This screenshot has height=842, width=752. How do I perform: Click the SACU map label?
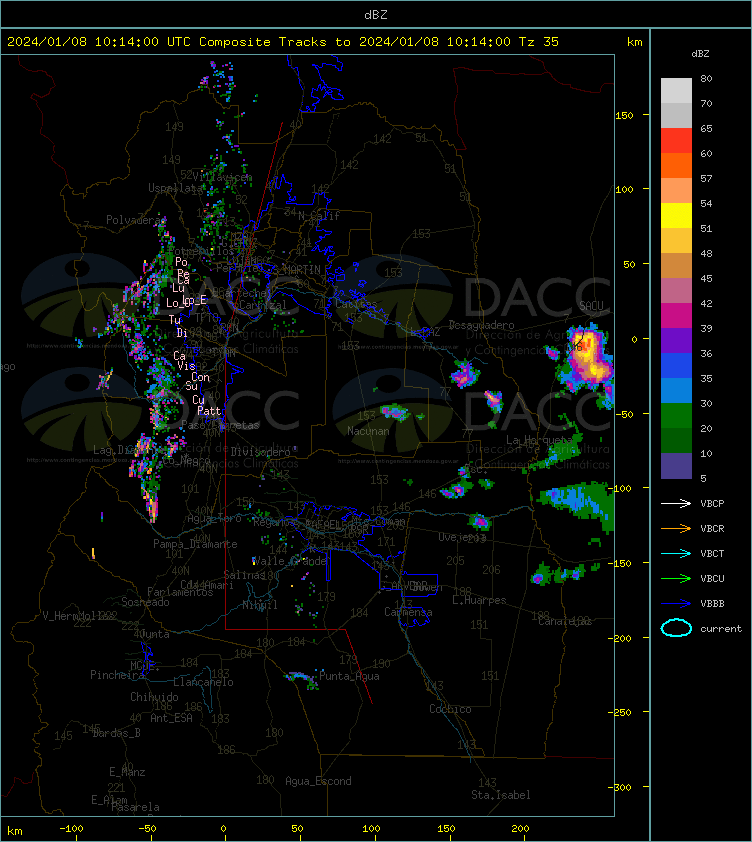[591, 306]
